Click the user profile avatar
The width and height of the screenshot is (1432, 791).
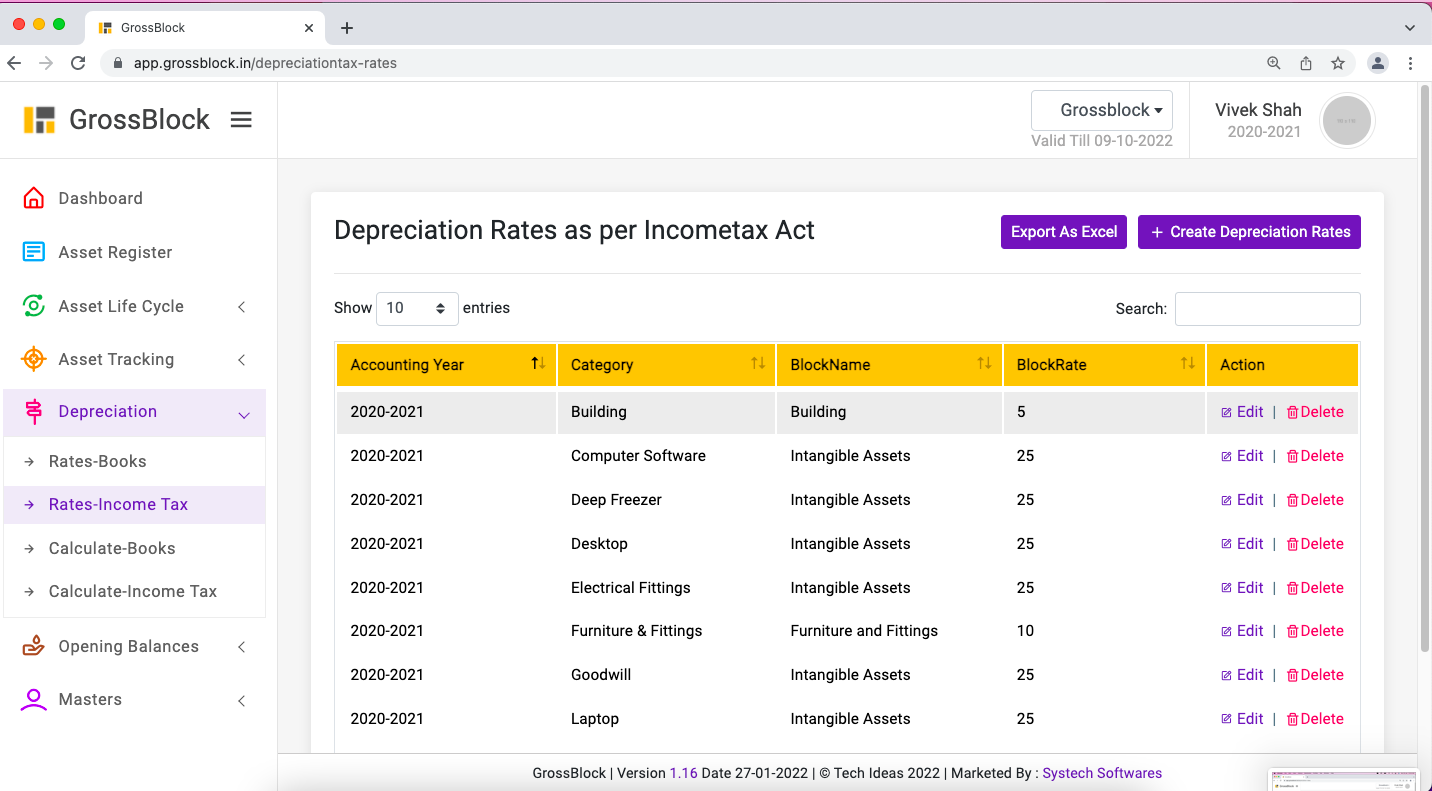tap(1346, 121)
